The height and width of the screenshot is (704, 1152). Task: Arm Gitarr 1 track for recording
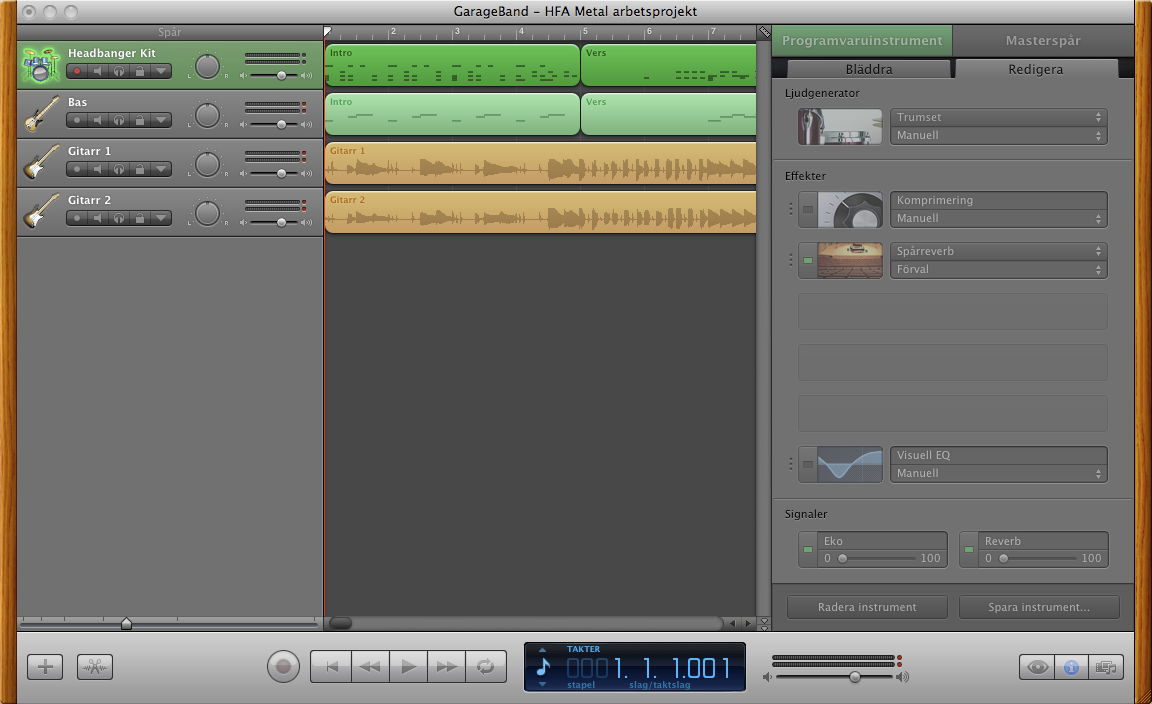tap(77, 169)
